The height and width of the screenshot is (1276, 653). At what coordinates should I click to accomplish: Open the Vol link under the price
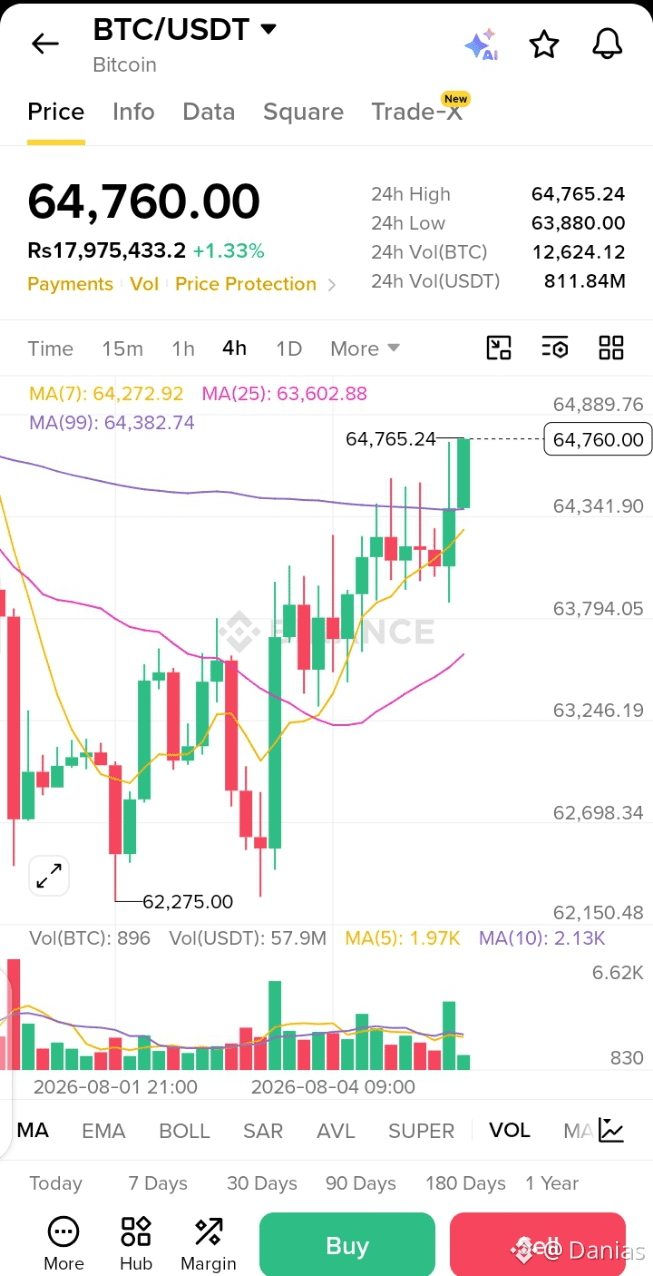144,284
